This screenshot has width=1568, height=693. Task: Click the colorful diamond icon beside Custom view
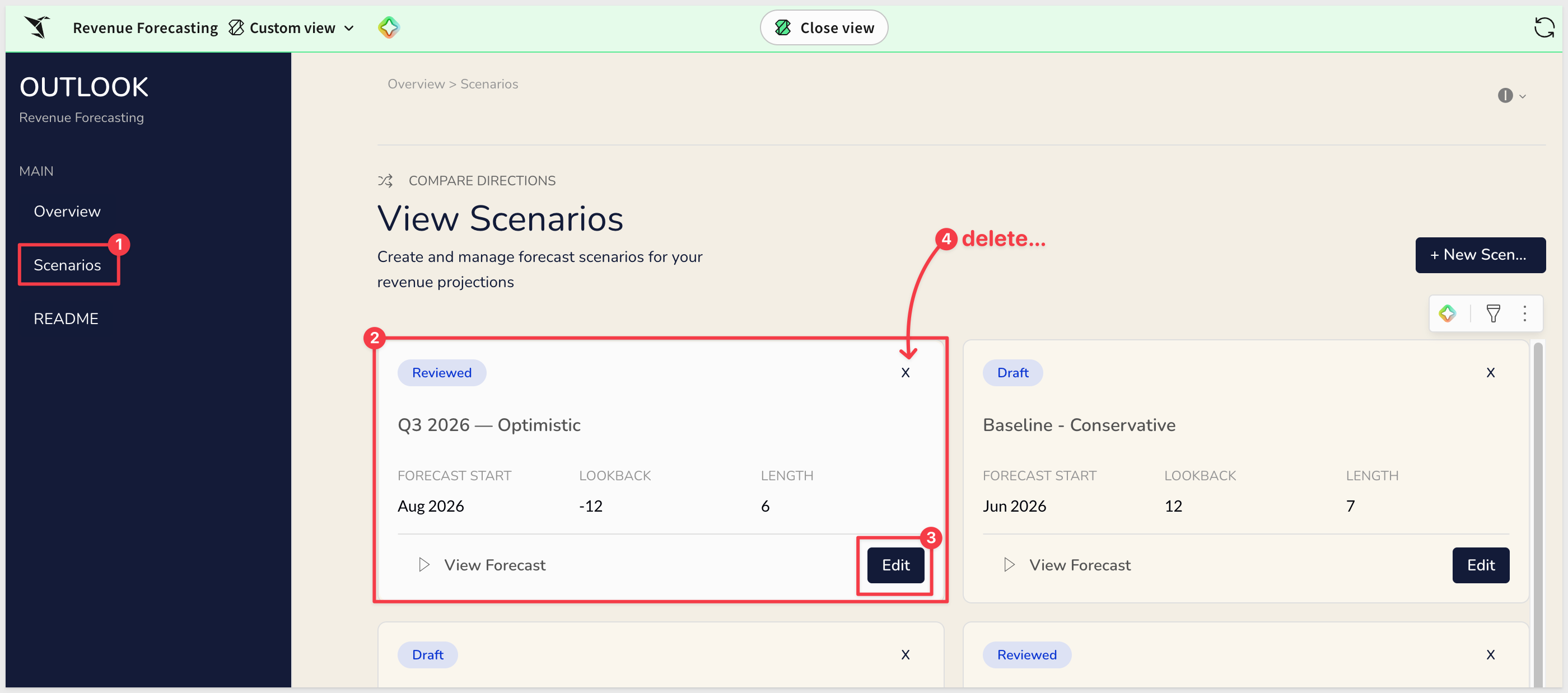click(388, 27)
